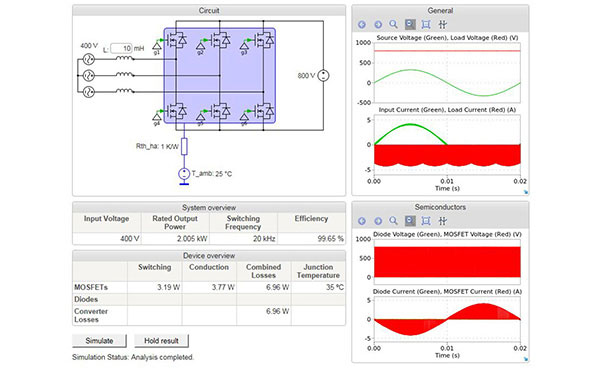Click the '2.005 kW' rated output power value
This screenshot has height=370, width=600.
click(x=192, y=239)
